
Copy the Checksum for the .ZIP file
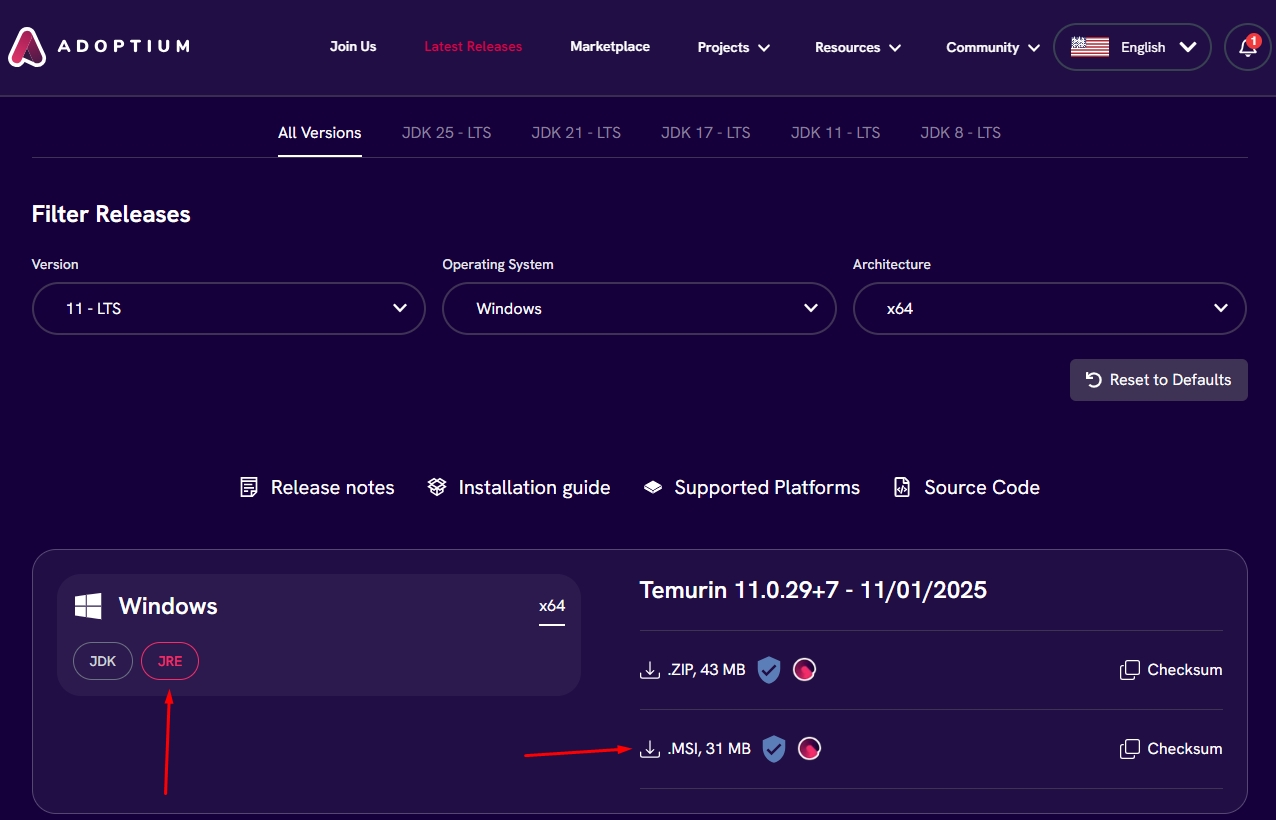click(x=1171, y=670)
